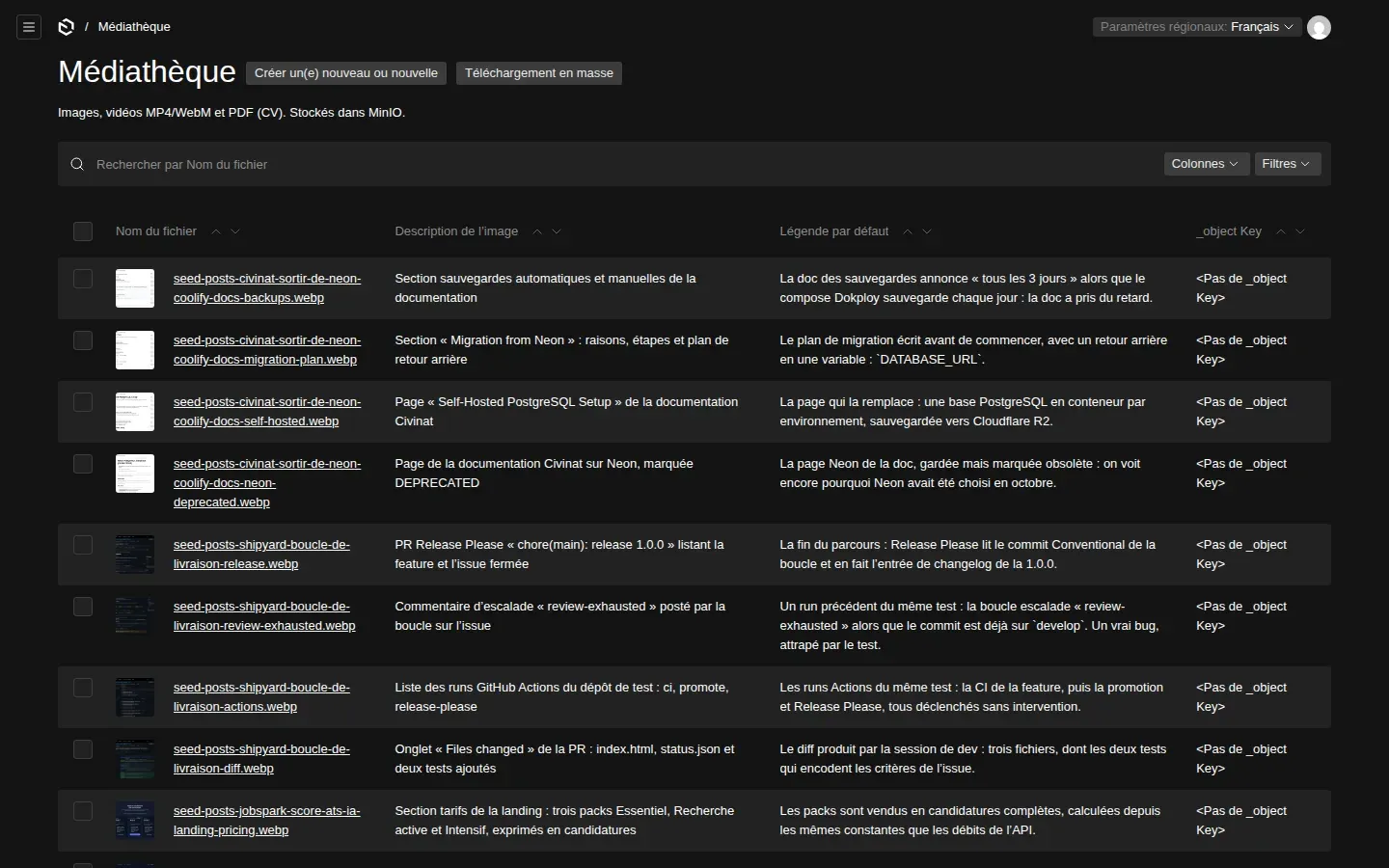
Task: Tick the landing-pricing.webp row checkbox
Action: pyautogui.click(x=83, y=811)
